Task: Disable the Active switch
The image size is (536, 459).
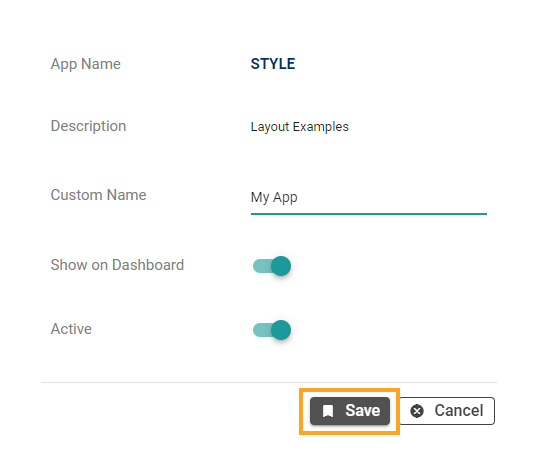Action: click(x=272, y=330)
